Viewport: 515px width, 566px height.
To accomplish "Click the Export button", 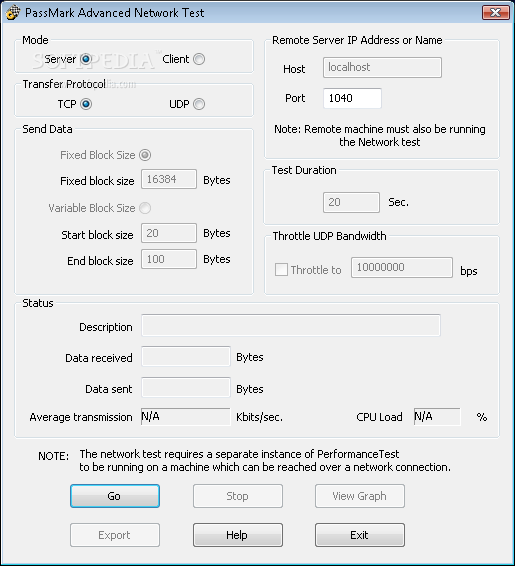I will click(x=115, y=535).
